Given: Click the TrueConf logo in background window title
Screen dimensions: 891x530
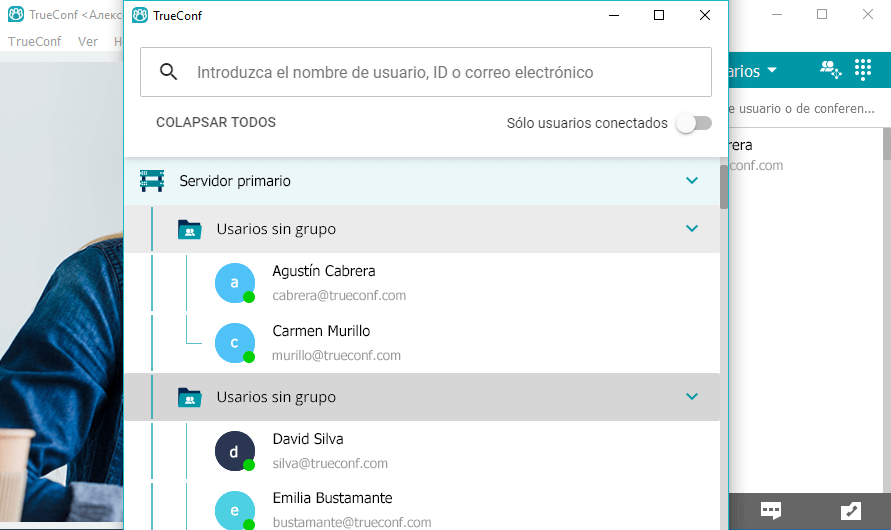Looking at the screenshot, I should pos(16,14).
